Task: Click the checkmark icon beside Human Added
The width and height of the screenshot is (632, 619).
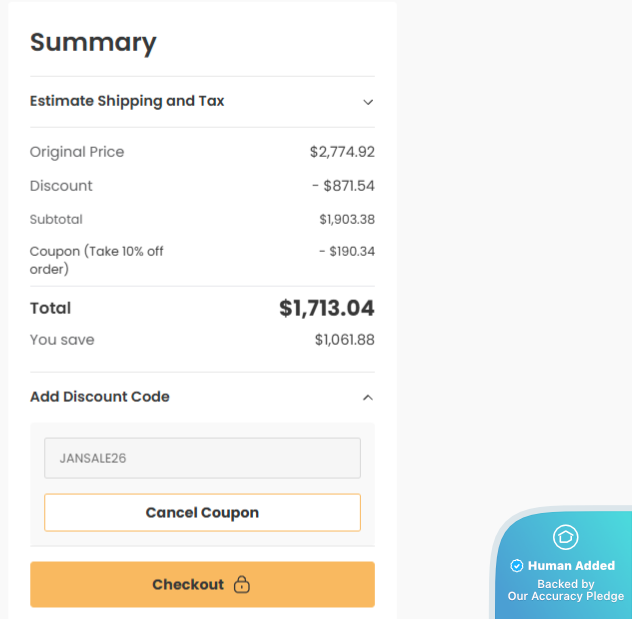Action: coord(517,566)
